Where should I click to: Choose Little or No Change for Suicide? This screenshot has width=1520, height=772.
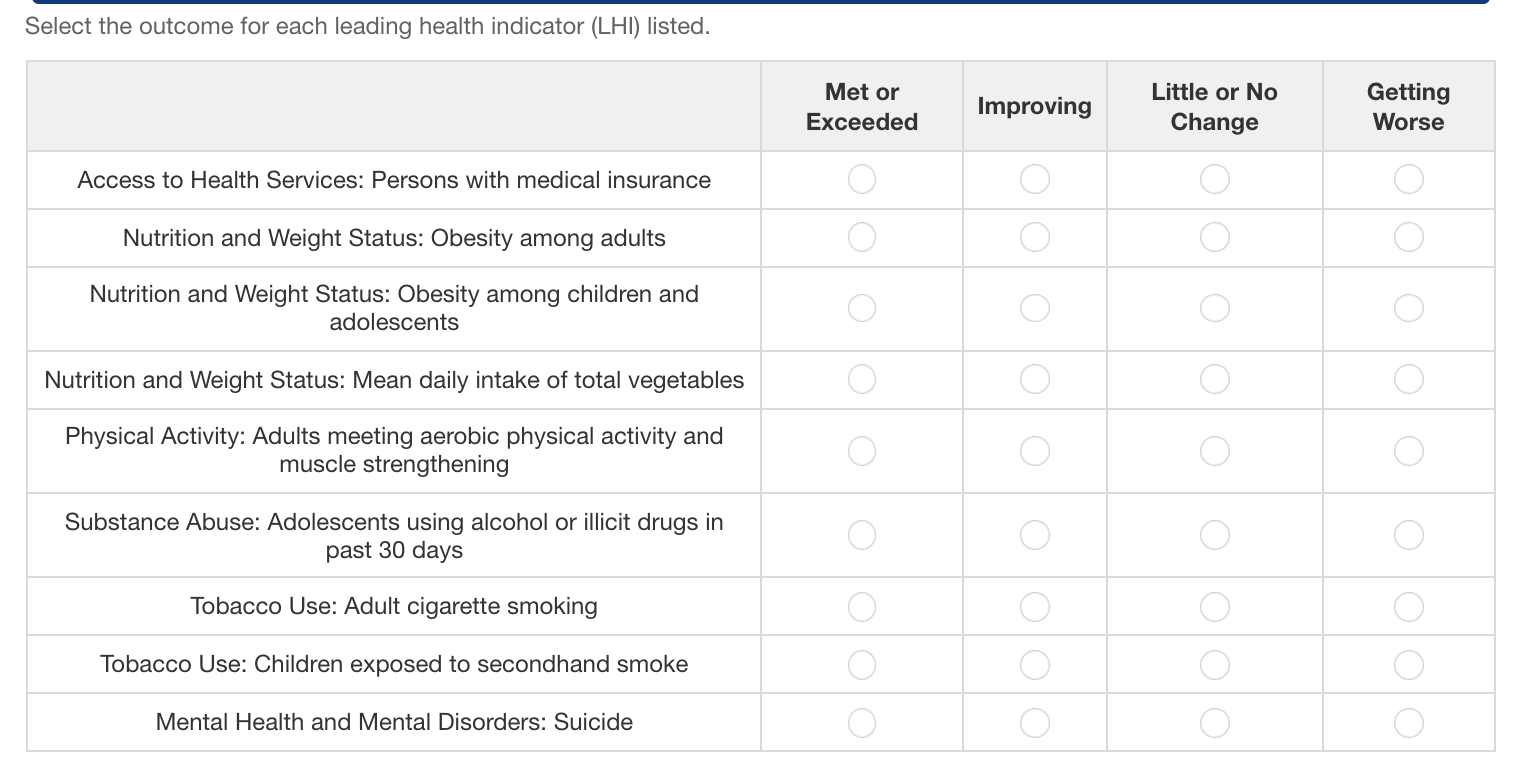(1214, 722)
